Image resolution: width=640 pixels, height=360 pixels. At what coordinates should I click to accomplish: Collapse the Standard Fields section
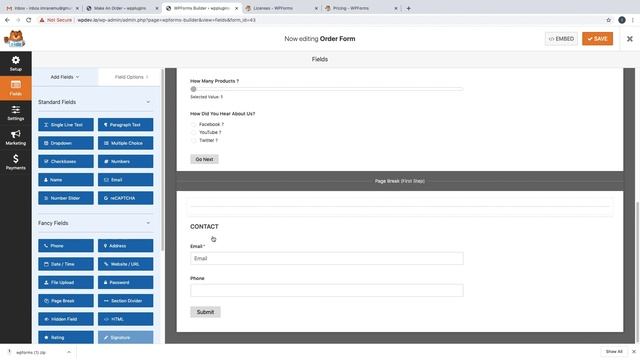[x=148, y=102]
